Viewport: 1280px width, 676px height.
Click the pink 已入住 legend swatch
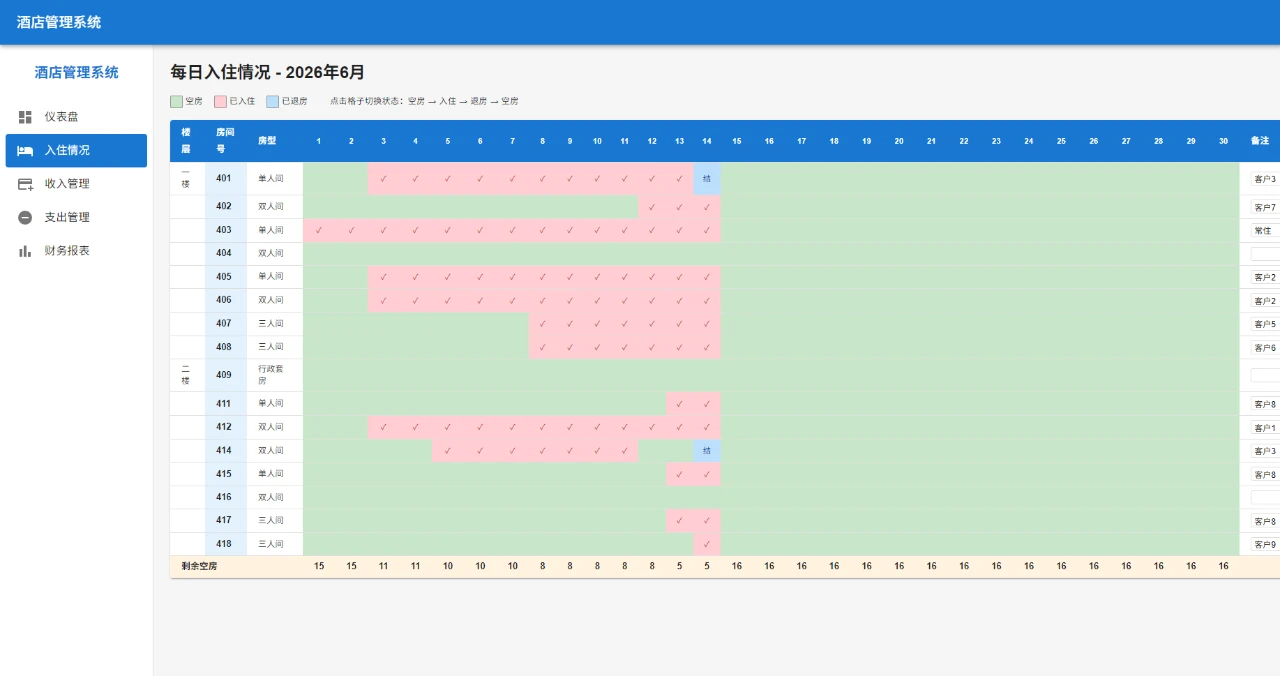(x=220, y=101)
